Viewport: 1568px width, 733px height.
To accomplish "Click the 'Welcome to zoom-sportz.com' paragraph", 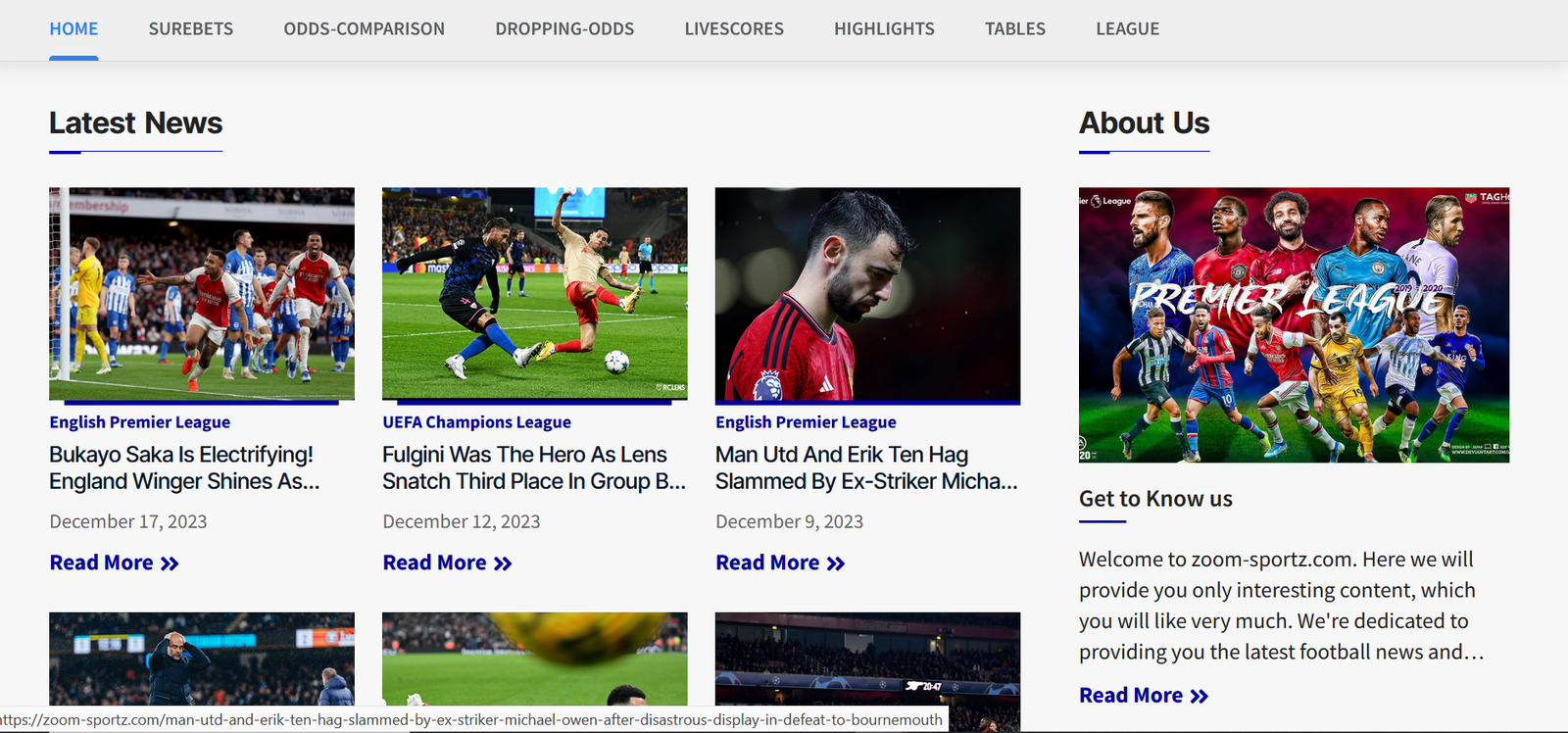I will [x=1282, y=606].
